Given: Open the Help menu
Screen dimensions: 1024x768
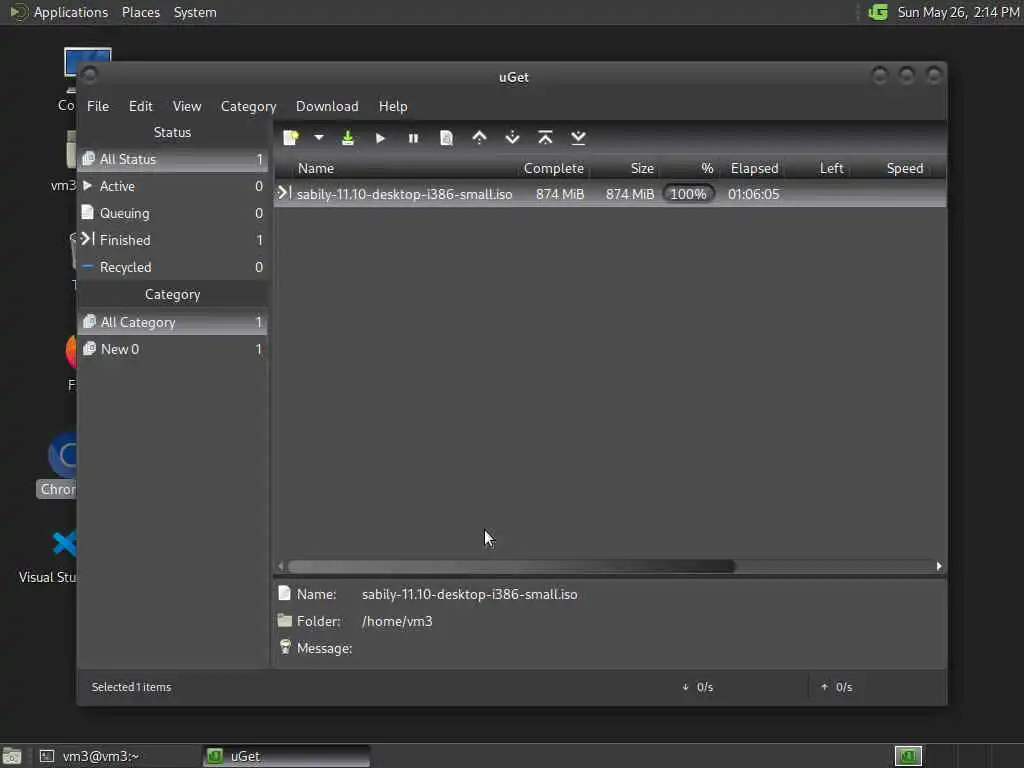Looking at the screenshot, I should [393, 106].
